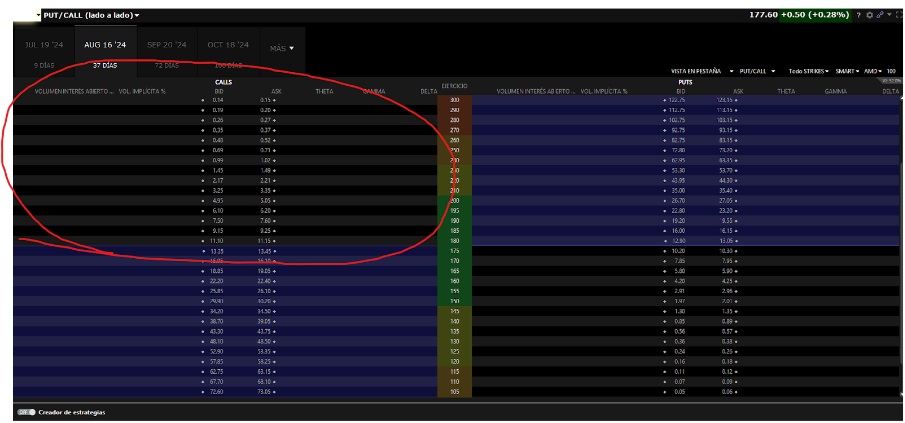Screen dimensions: 905x423
Task: Select the OCT 18 '24 expiration tab
Action: (x=228, y=45)
